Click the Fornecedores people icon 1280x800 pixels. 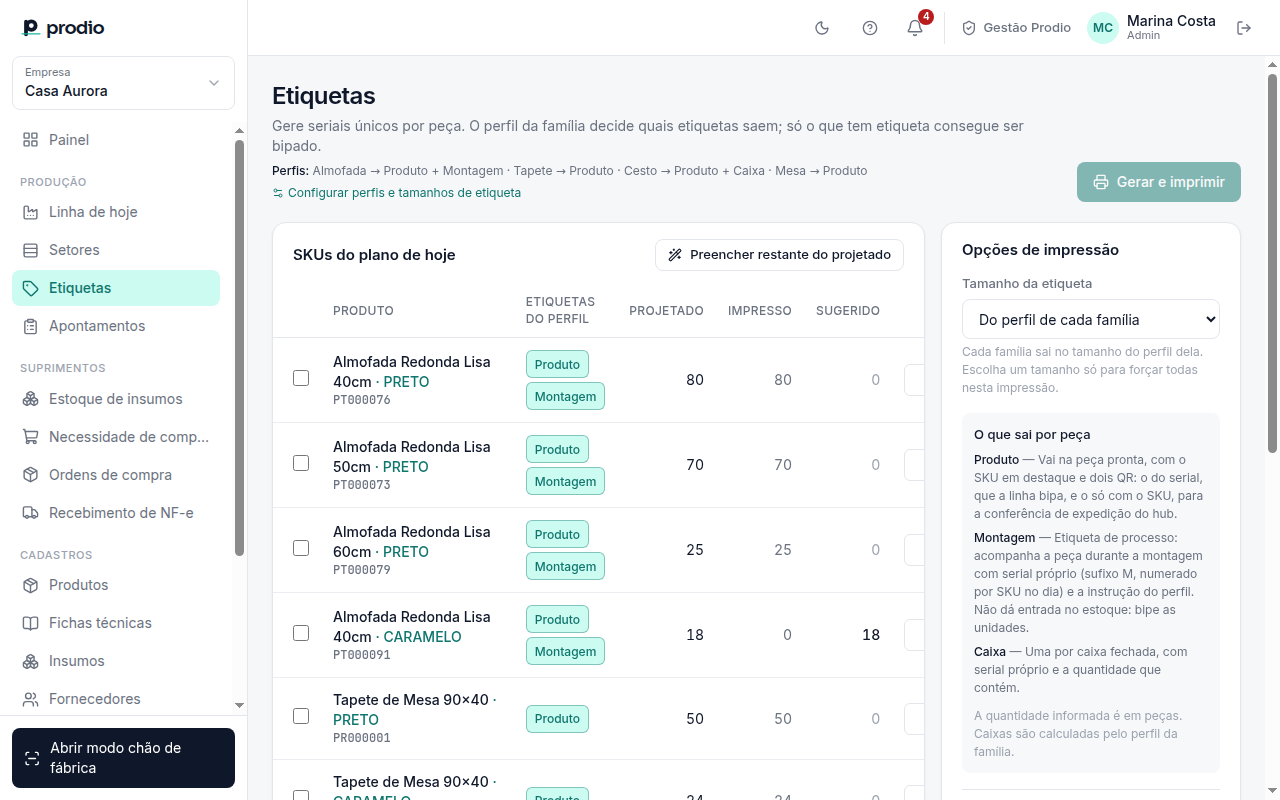click(x=31, y=699)
